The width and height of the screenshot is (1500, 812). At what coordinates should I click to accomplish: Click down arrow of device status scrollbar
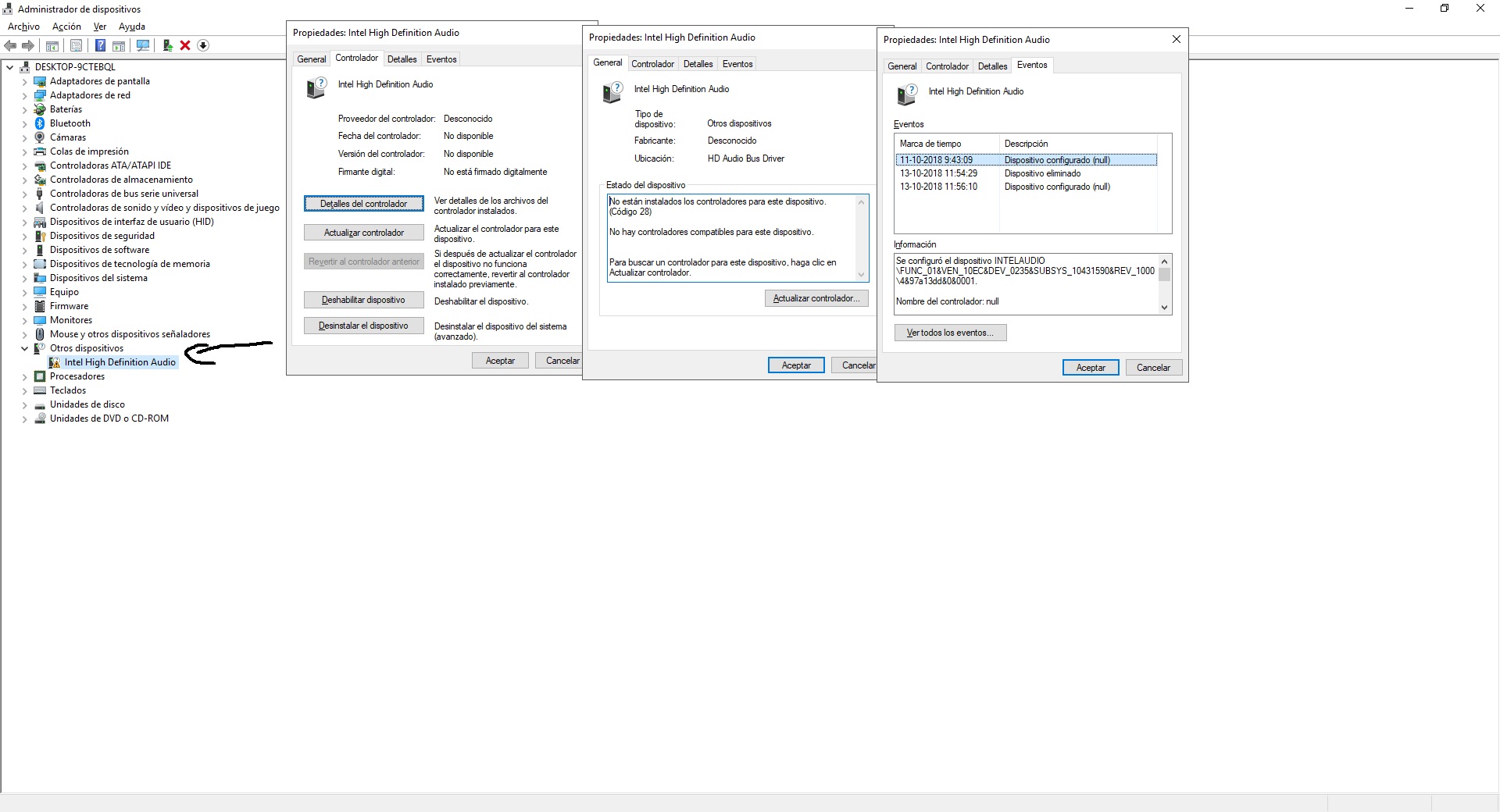tap(862, 275)
